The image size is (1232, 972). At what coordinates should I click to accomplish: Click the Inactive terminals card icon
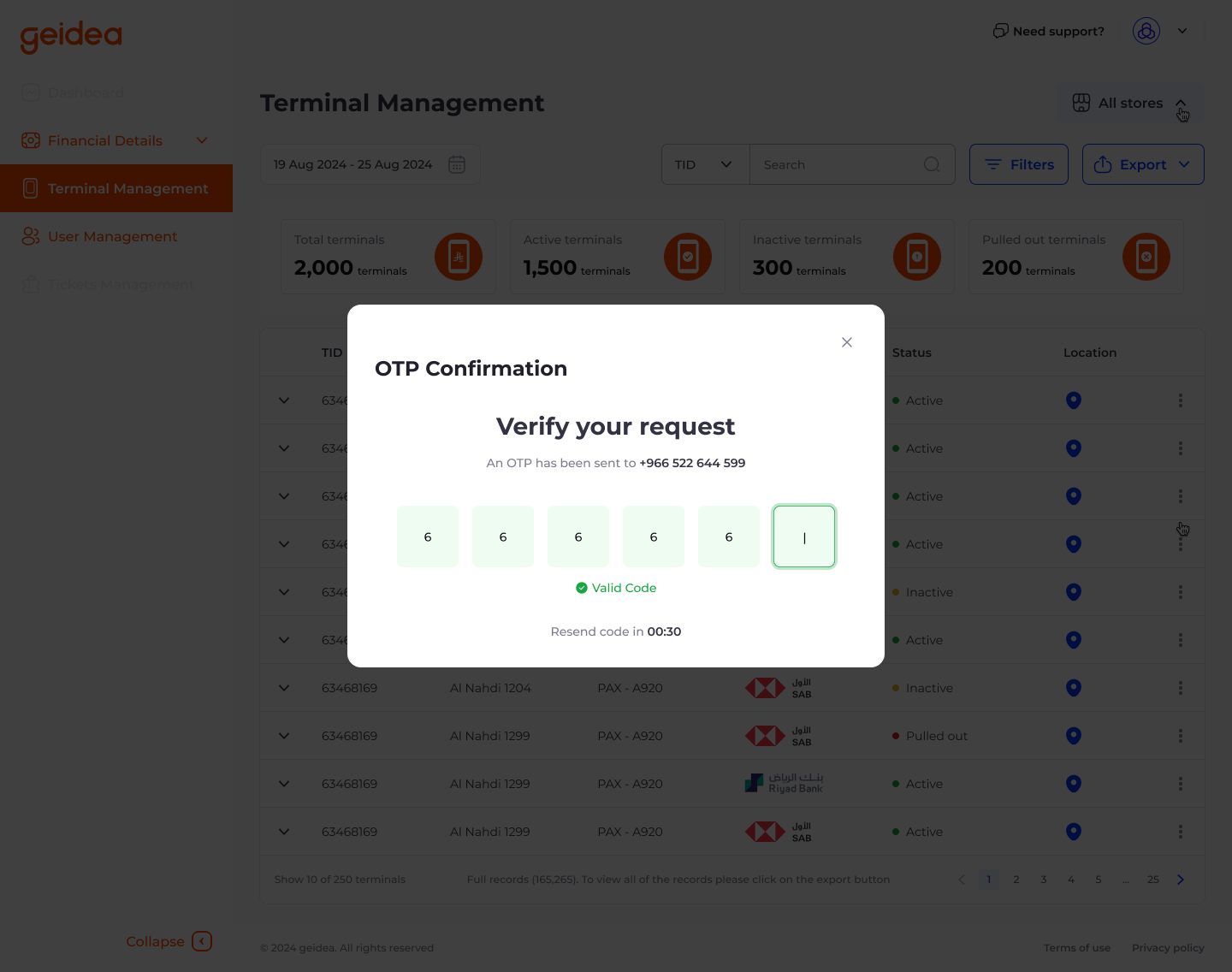tap(917, 256)
